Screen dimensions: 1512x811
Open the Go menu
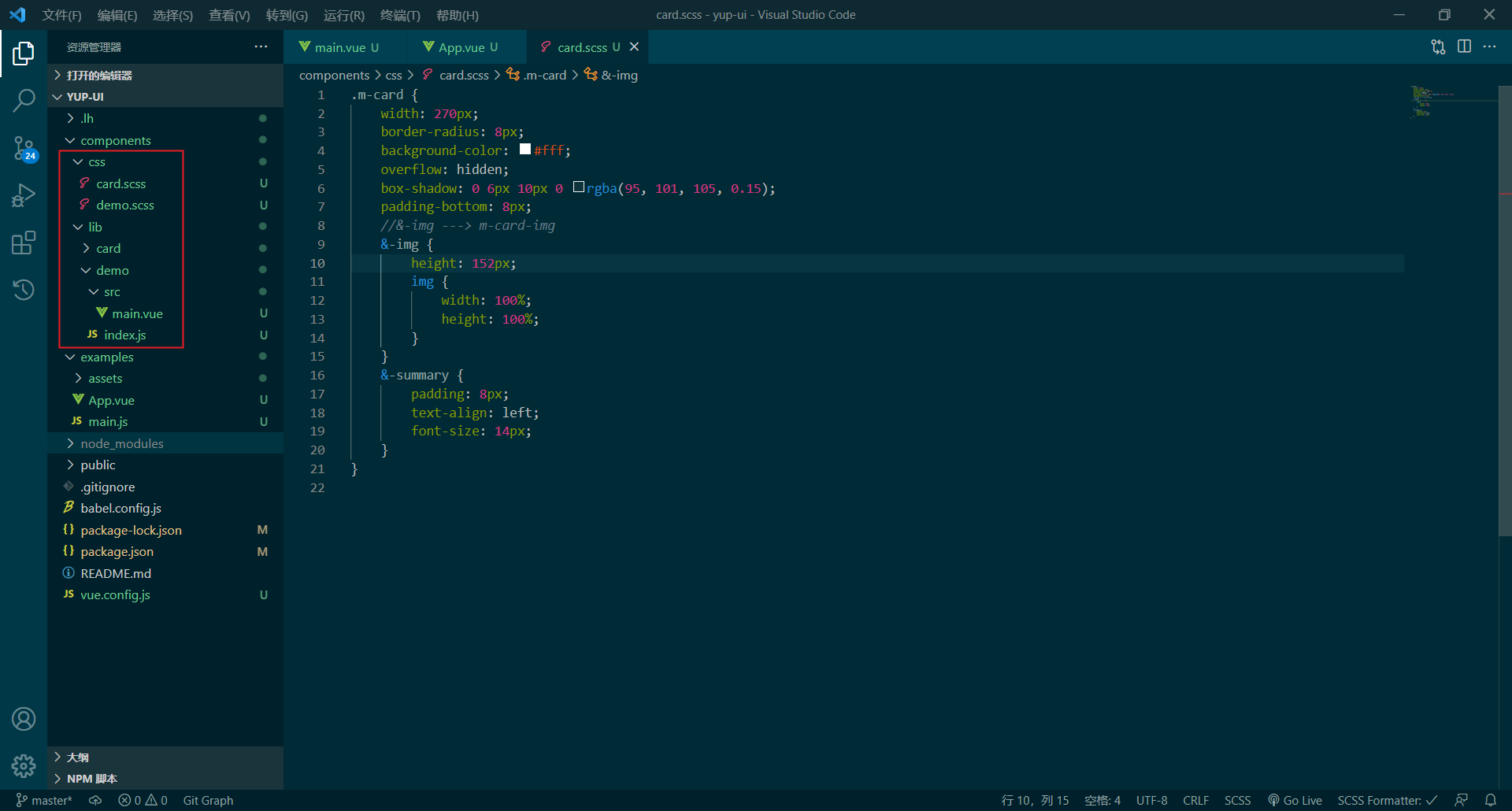pos(287,15)
